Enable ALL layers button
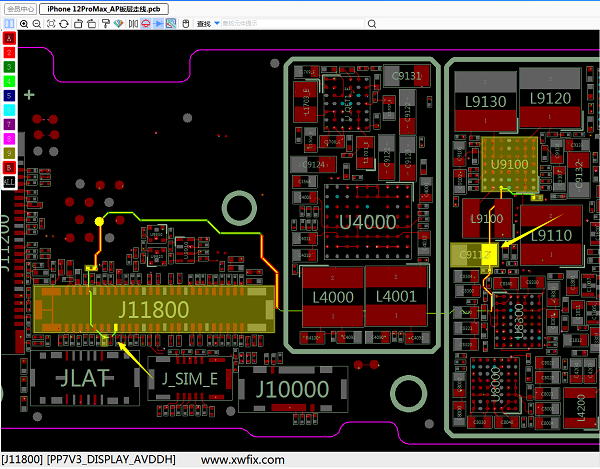 coord(9,183)
